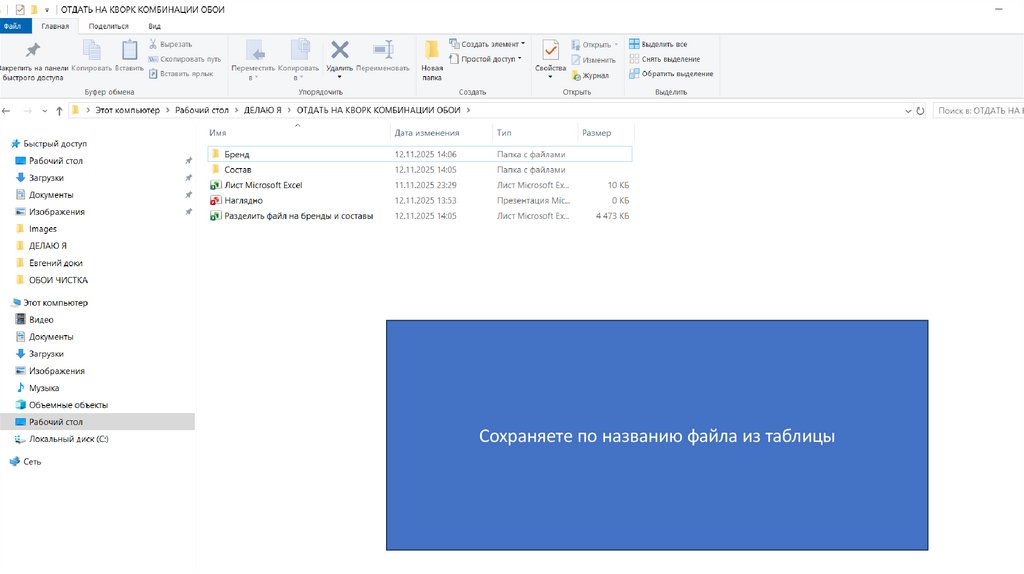Open address bar history dropdown arrow
The image size is (1024, 574).
[x=907, y=110]
